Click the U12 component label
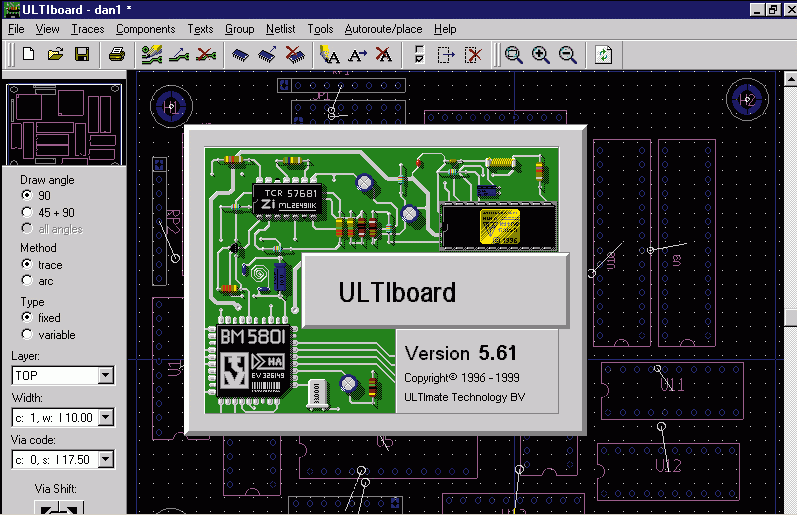Screen dimensions: 797x515 [x=668, y=465]
